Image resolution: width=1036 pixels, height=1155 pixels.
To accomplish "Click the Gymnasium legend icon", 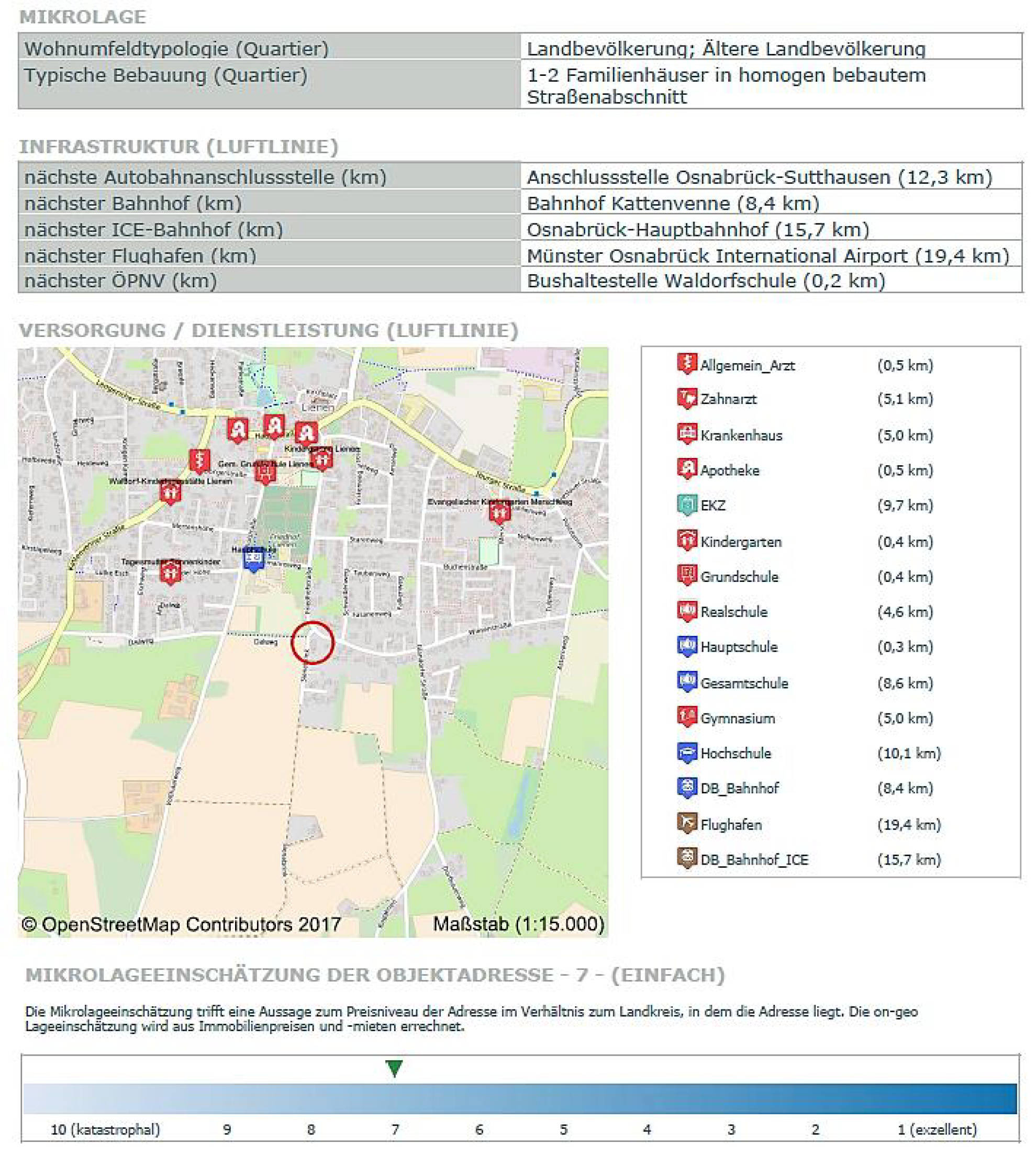I will pos(687,717).
